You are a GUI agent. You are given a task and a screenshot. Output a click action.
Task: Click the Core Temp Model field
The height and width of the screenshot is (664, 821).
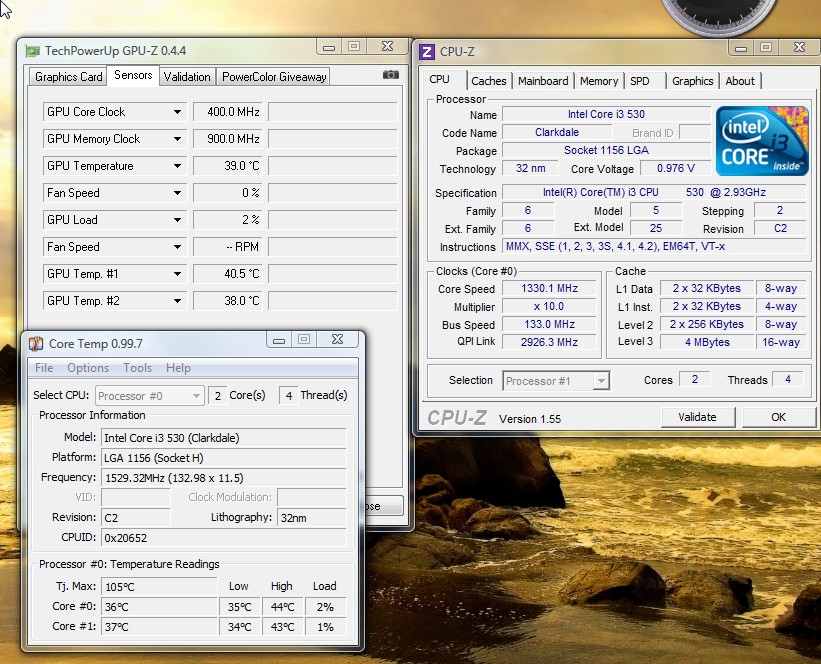224,438
